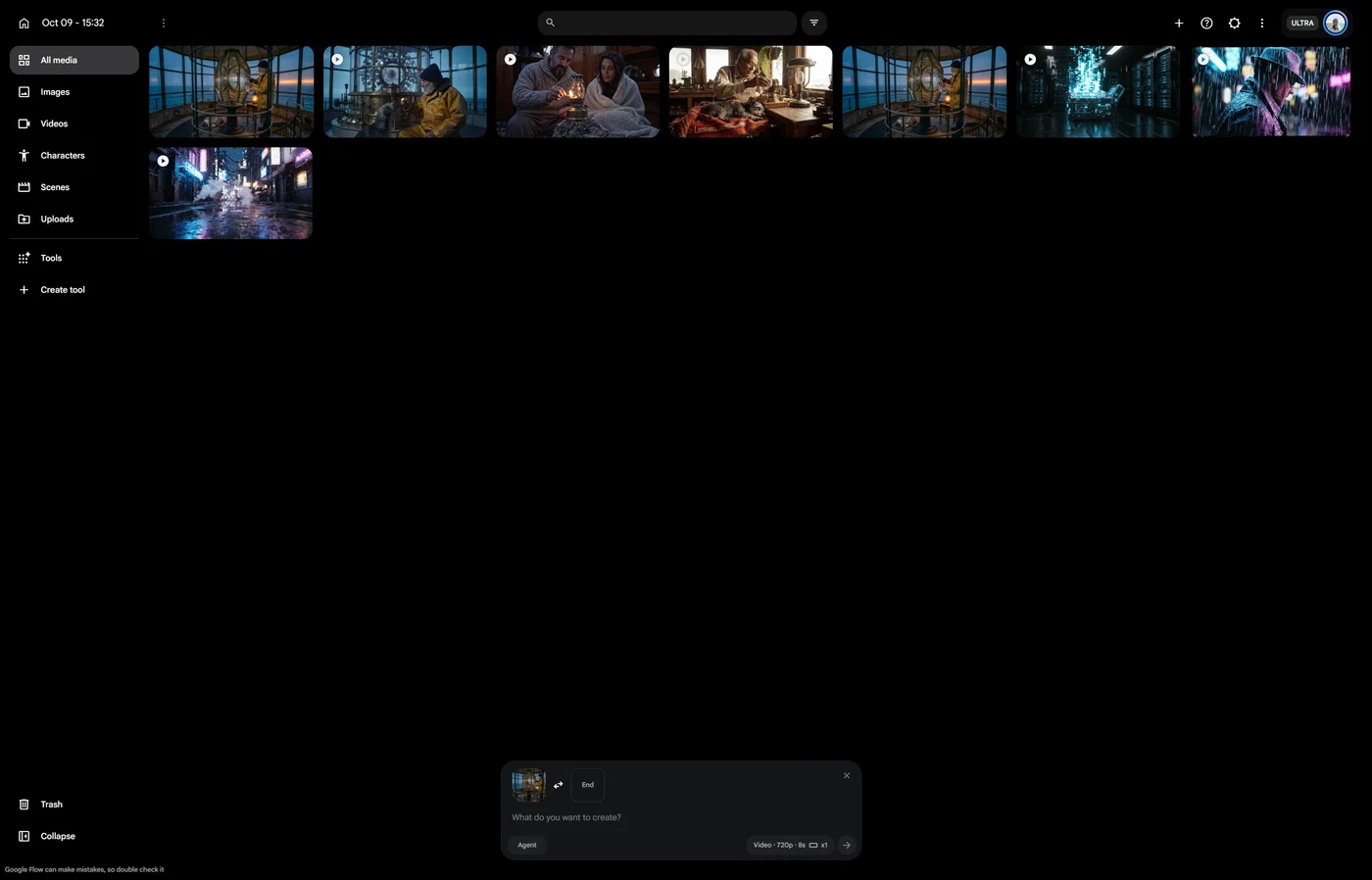Show the Videos category

pyautogui.click(x=74, y=123)
